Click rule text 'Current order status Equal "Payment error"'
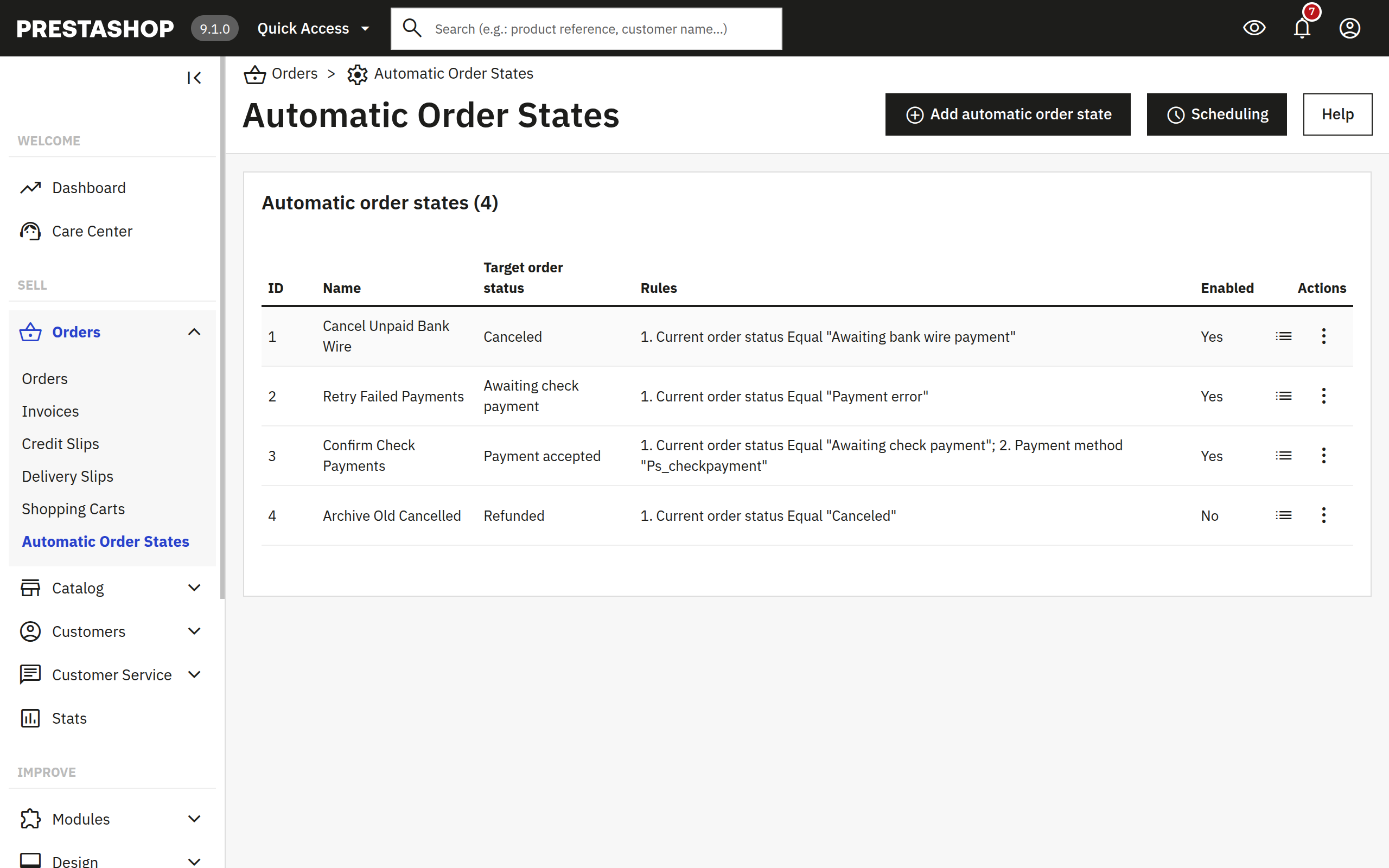This screenshot has width=1389, height=868. pos(792,396)
